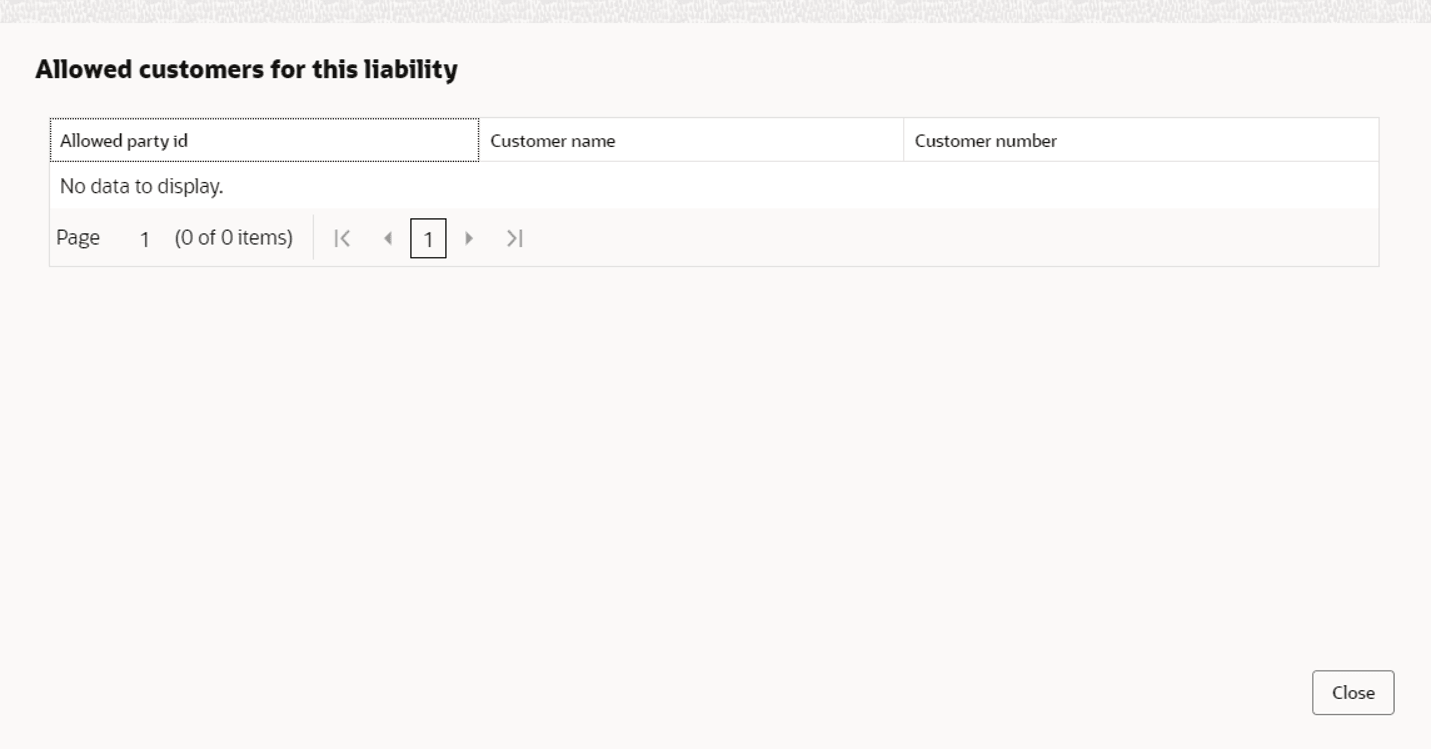1431x749 pixels.
Task: Close the Allowed customers dialog
Action: click(1353, 693)
